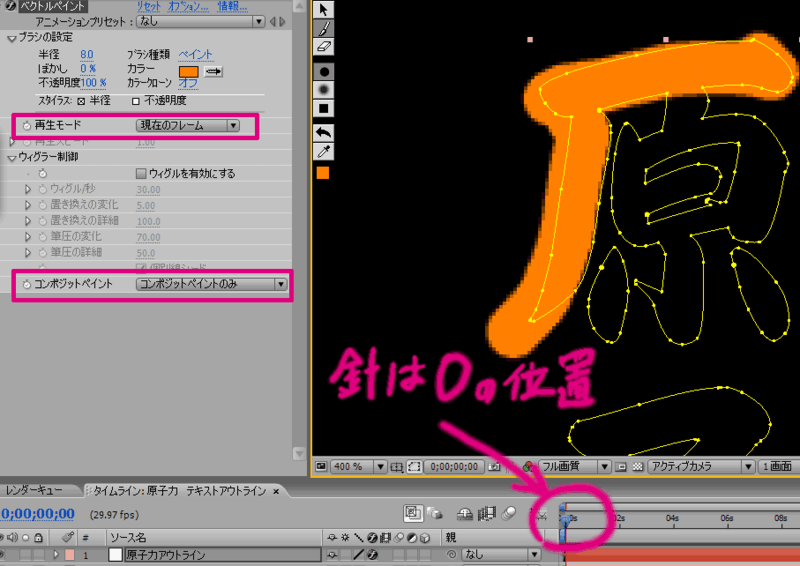Open the 1 画面 view layout selector
800x566 pixels.
point(779,466)
